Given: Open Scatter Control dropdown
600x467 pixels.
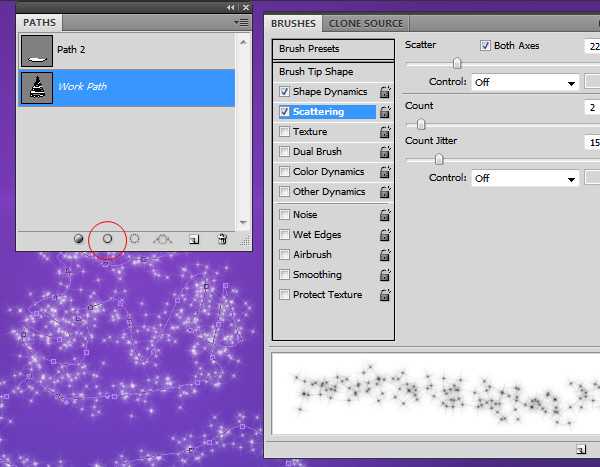Looking at the screenshot, I should point(526,83).
